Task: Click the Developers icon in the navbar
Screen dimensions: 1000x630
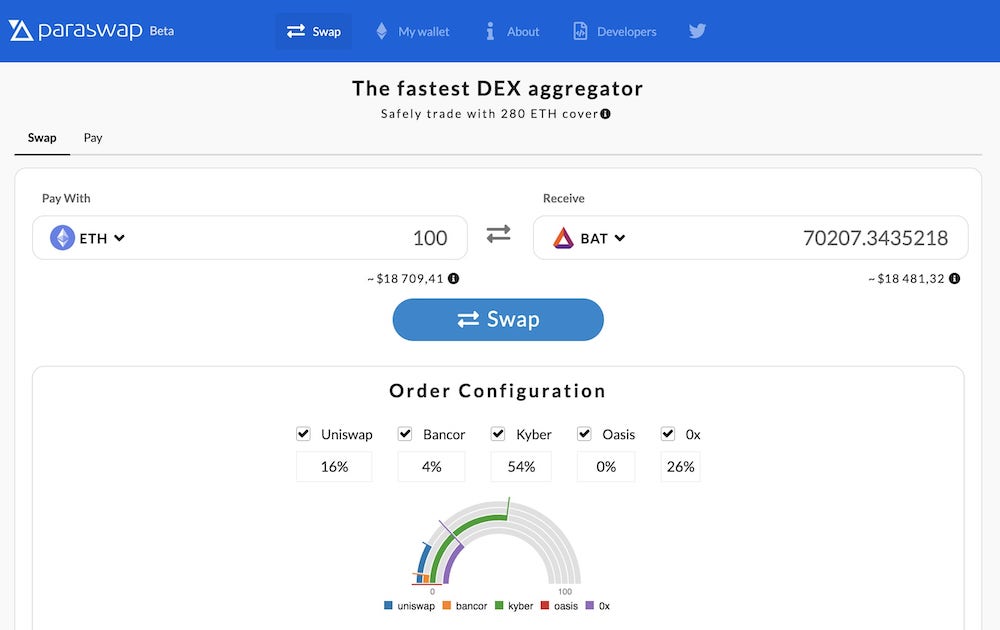Action: [x=580, y=31]
